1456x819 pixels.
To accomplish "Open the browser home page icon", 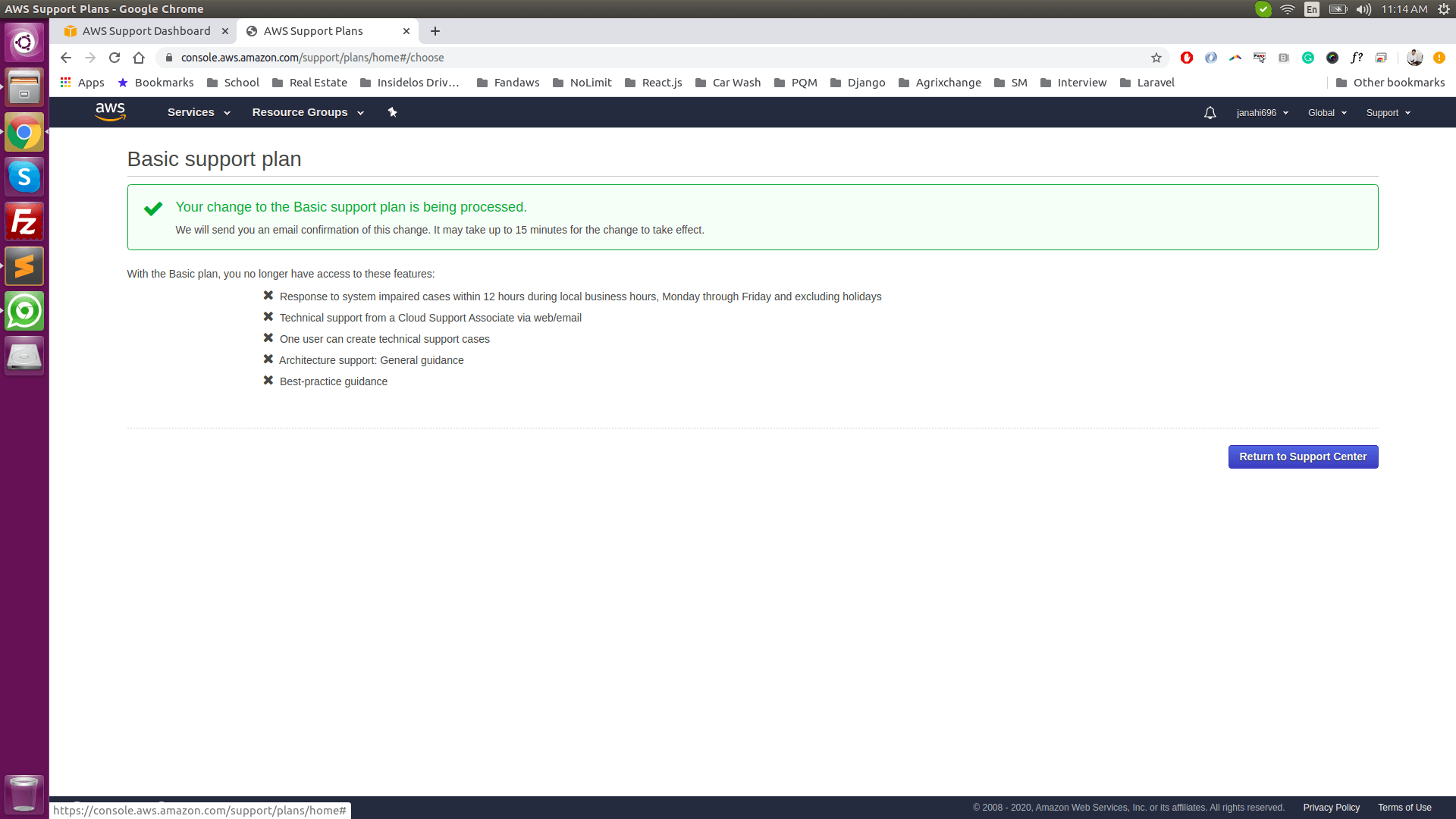I will tap(139, 58).
